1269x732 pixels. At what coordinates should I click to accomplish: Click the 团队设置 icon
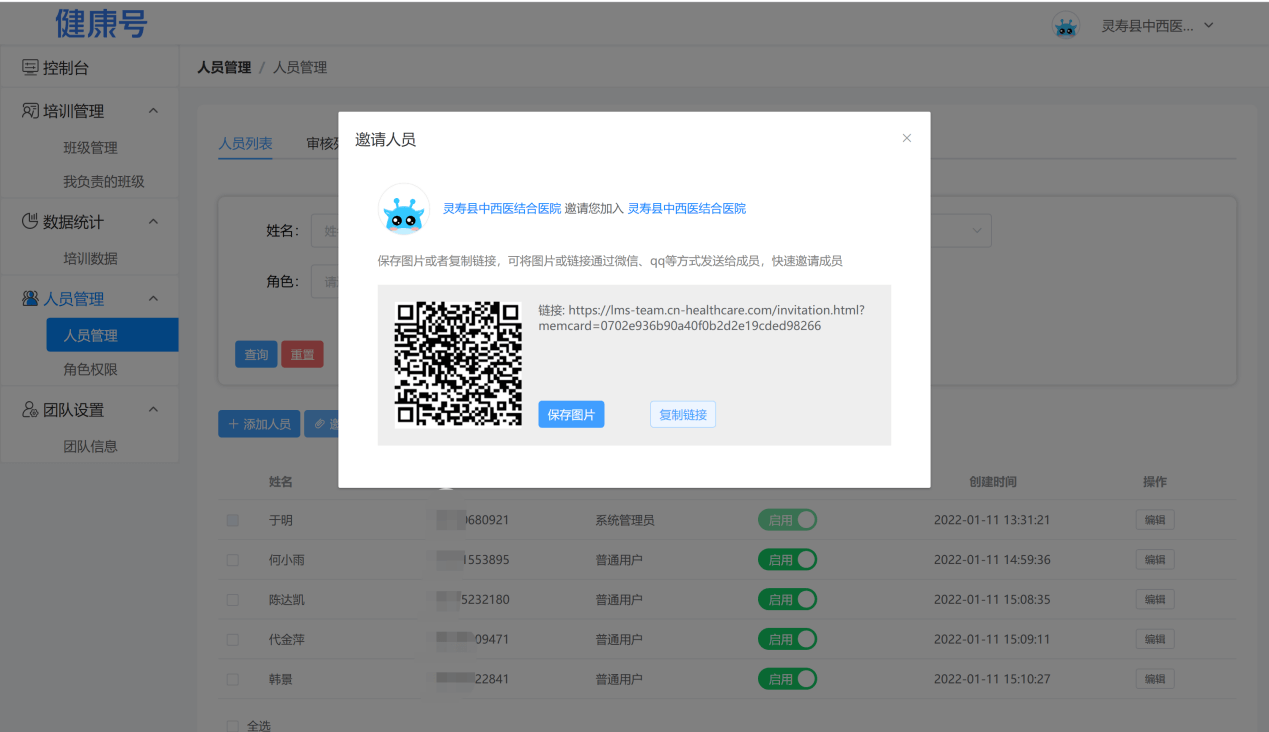[30, 410]
